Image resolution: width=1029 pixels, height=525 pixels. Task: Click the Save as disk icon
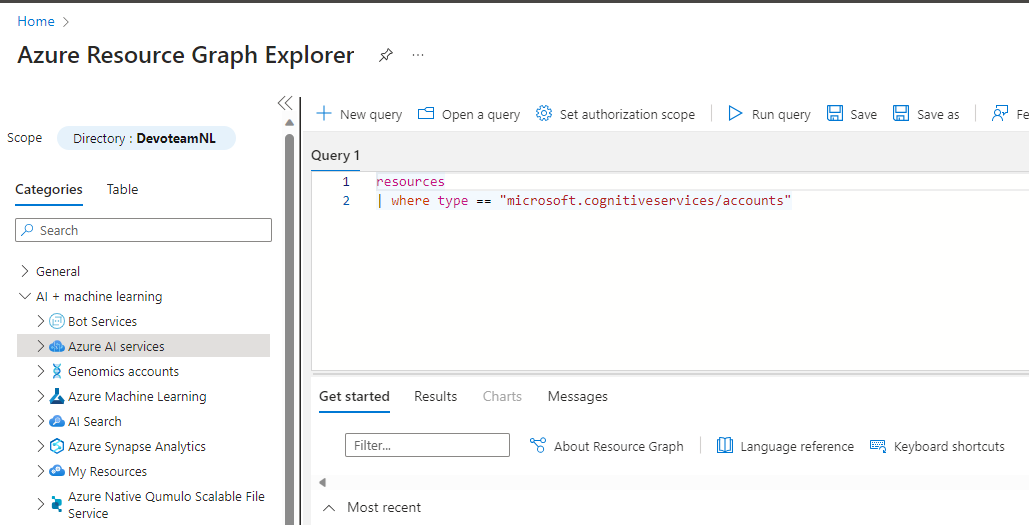(901, 114)
